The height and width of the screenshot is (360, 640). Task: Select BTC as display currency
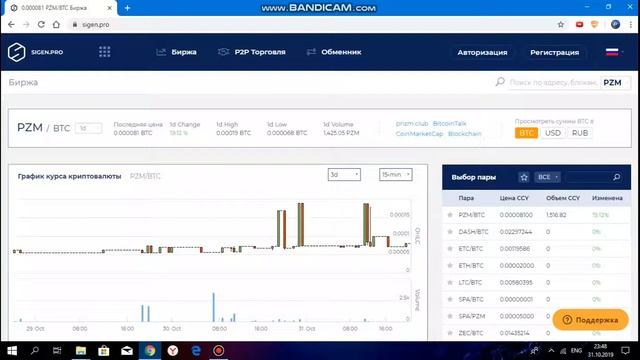tap(526, 133)
